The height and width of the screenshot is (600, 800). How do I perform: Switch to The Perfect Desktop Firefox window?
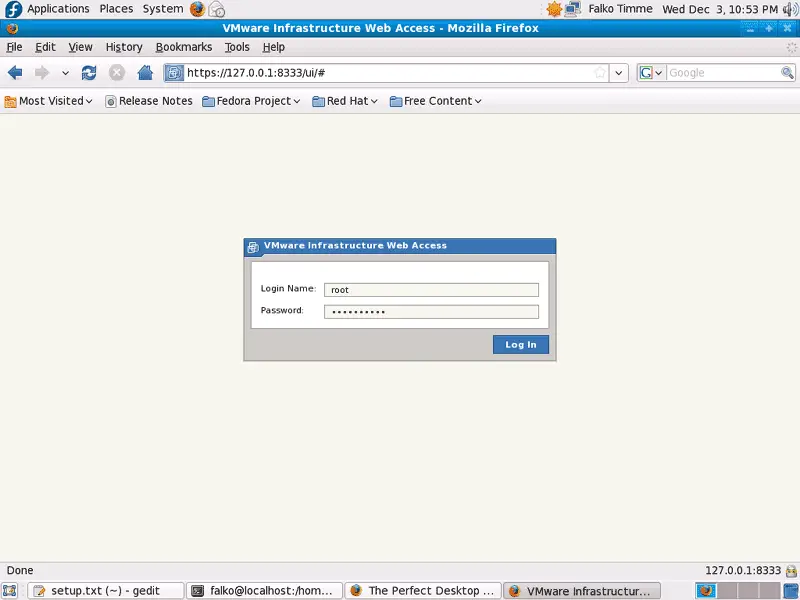[423, 591]
